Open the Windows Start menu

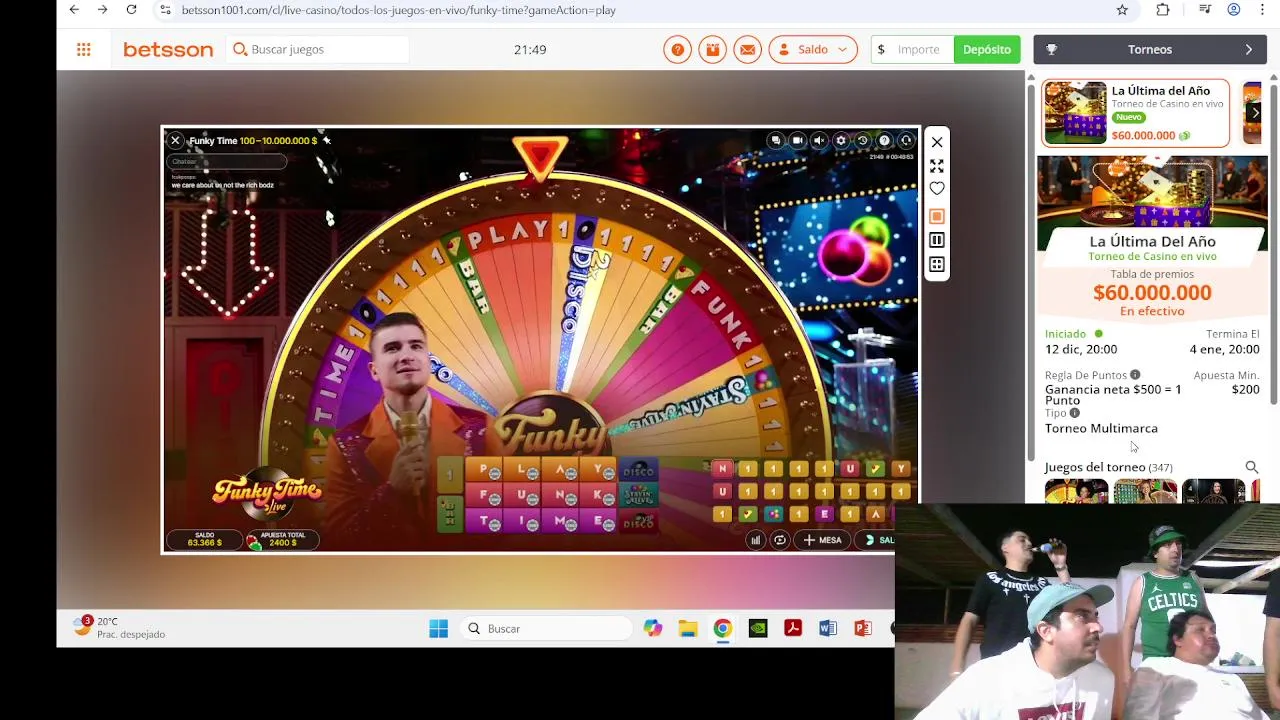(438, 628)
